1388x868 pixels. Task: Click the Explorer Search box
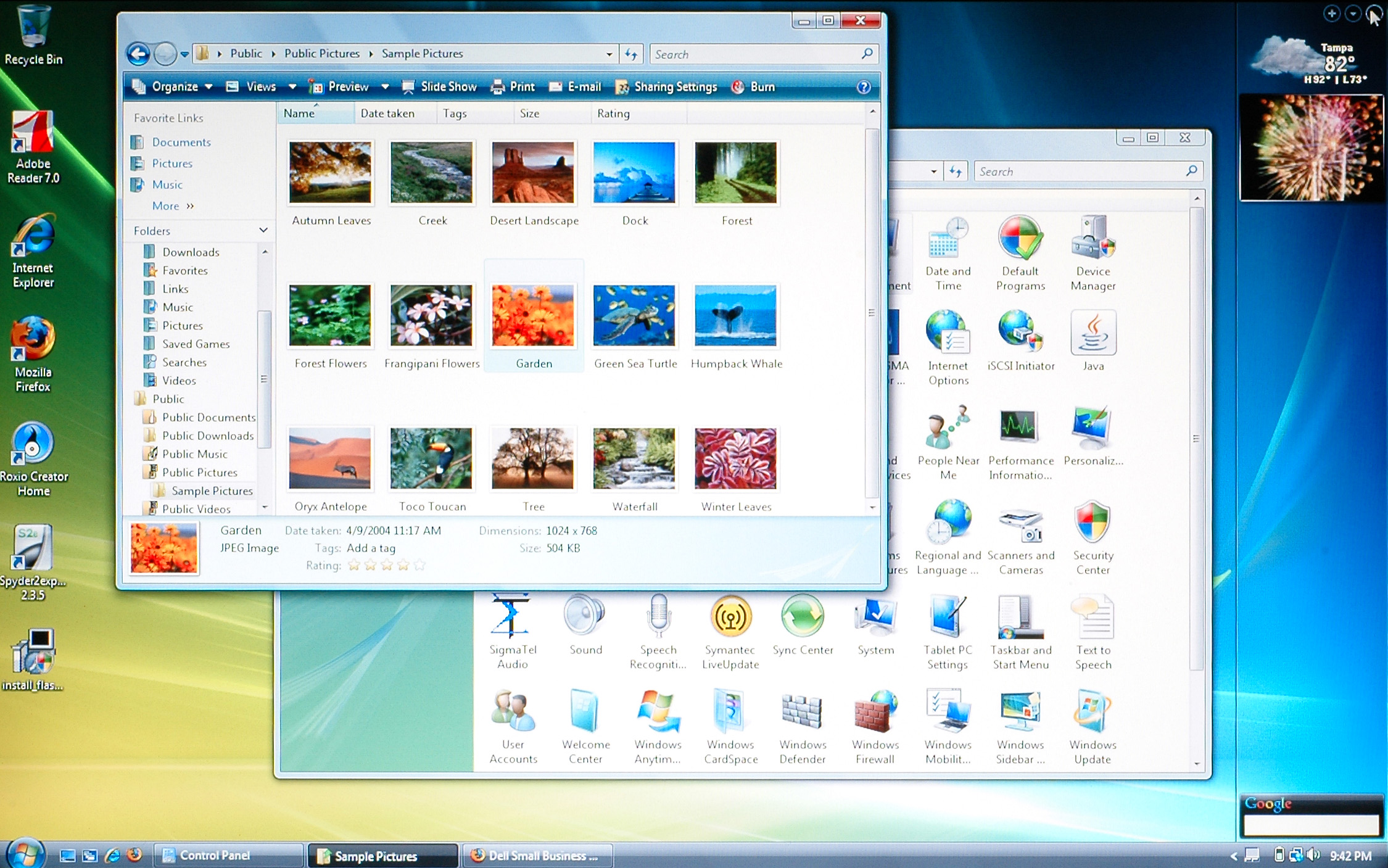coord(764,54)
